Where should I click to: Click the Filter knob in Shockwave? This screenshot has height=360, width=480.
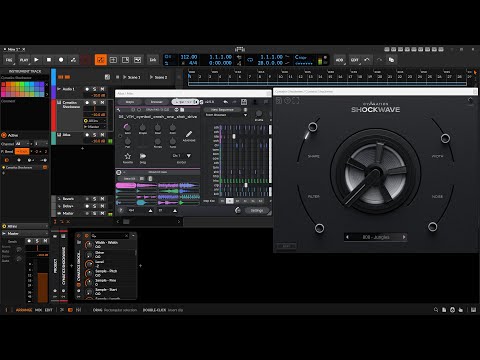point(319,228)
